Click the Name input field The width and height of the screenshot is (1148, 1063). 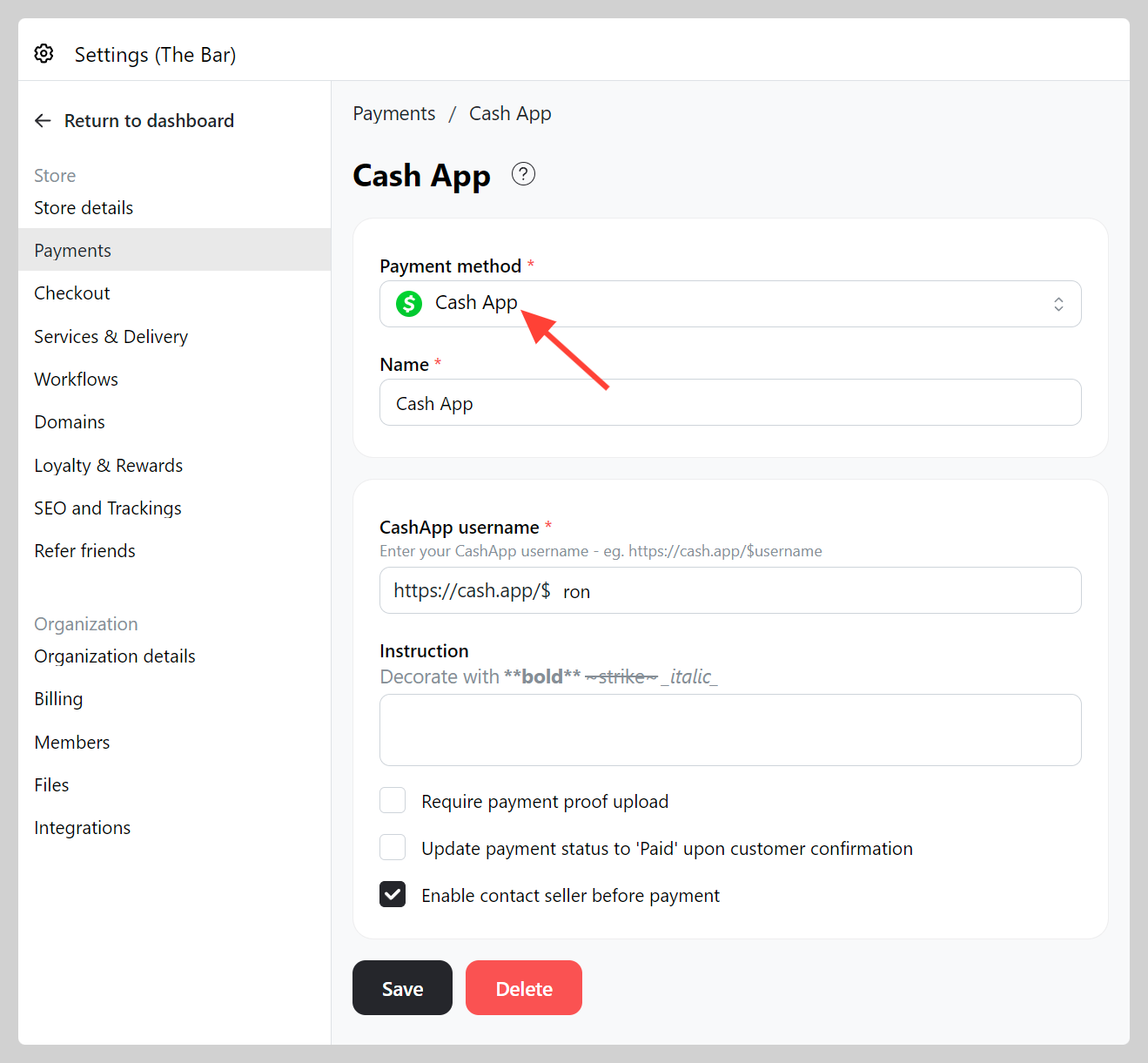730,402
